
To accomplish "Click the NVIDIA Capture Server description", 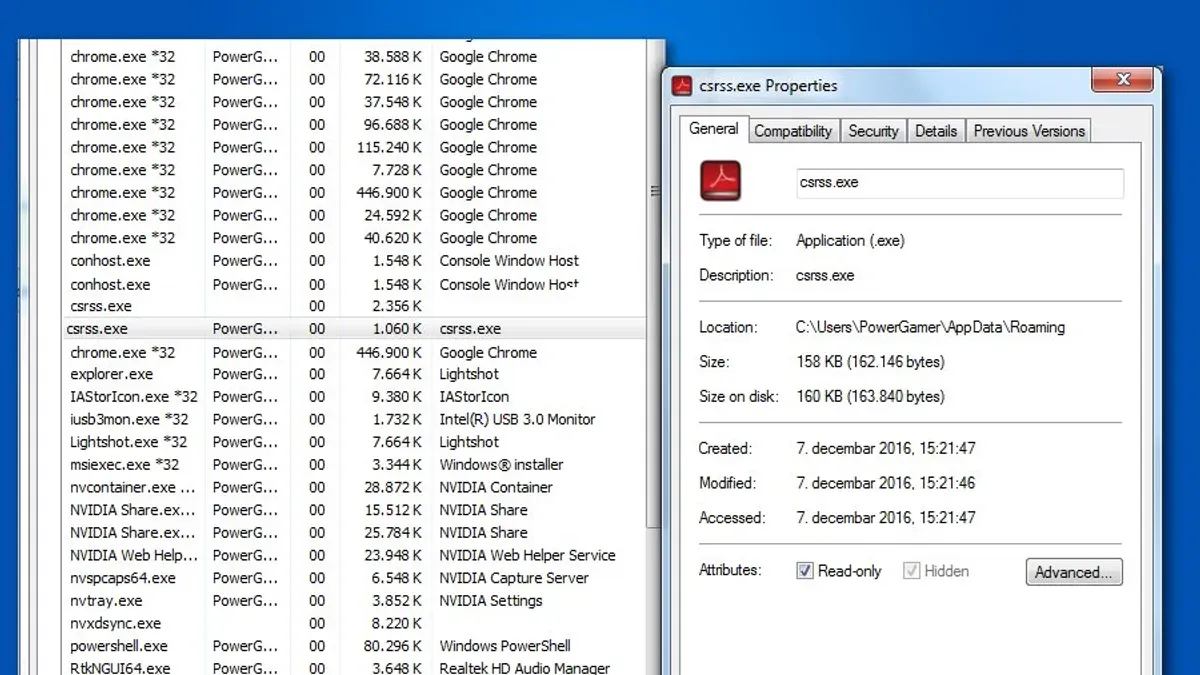I will [514, 578].
